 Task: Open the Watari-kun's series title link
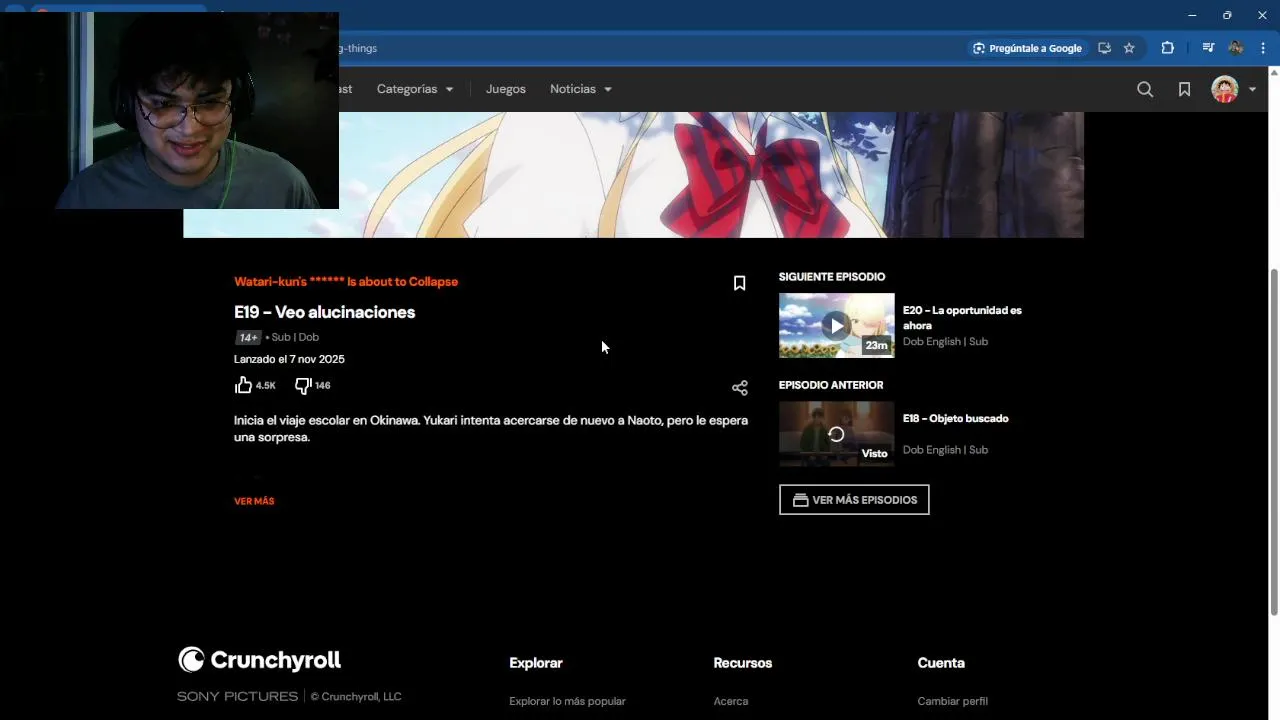[x=346, y=282]
